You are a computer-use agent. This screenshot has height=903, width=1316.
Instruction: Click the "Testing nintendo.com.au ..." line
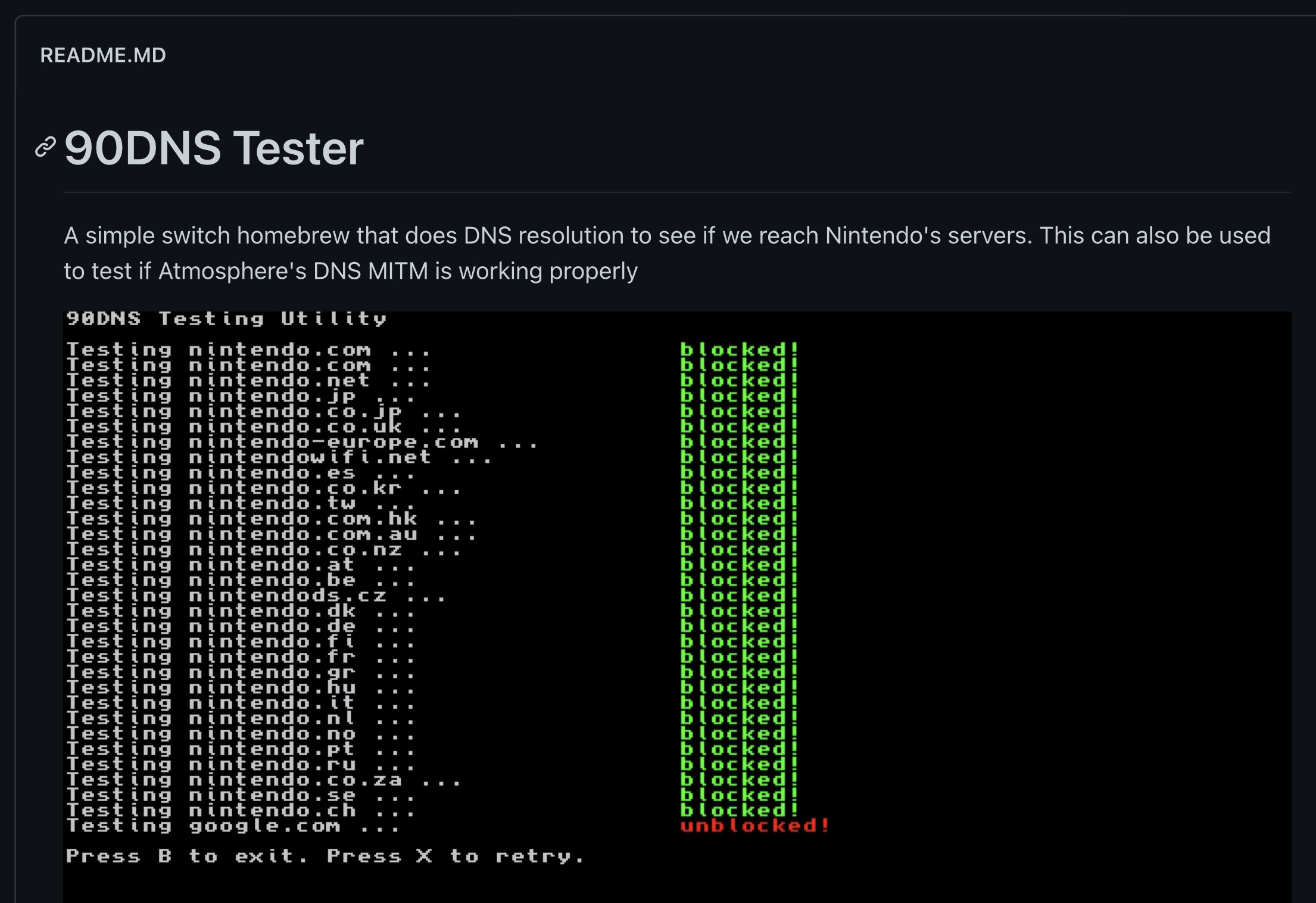pyautogui.click(x=271, y=535)
